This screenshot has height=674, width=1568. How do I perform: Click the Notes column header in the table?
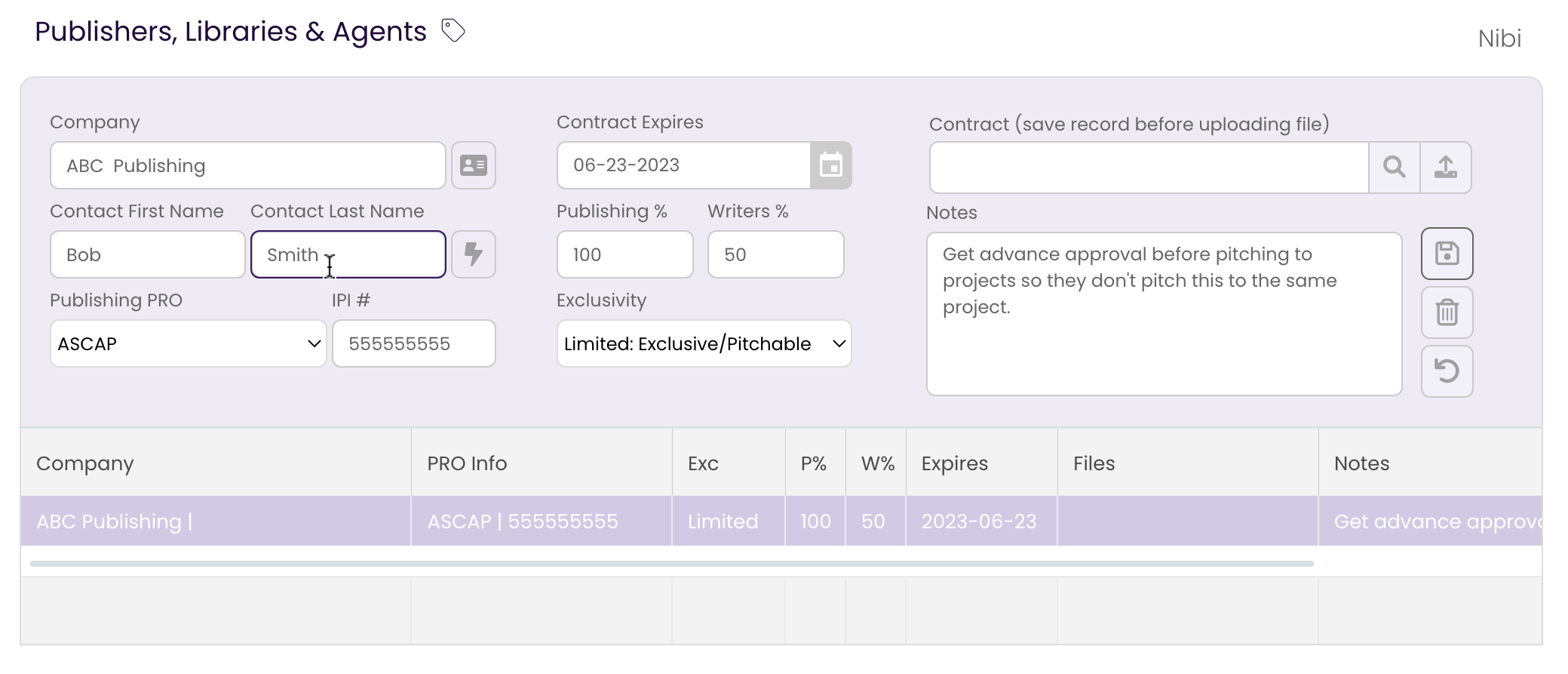(x=1430, y=463)
